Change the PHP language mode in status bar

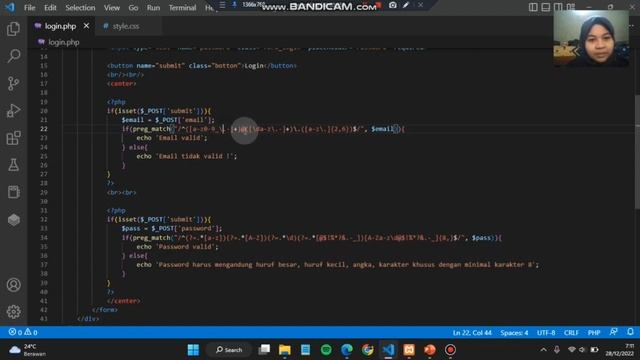594,333
